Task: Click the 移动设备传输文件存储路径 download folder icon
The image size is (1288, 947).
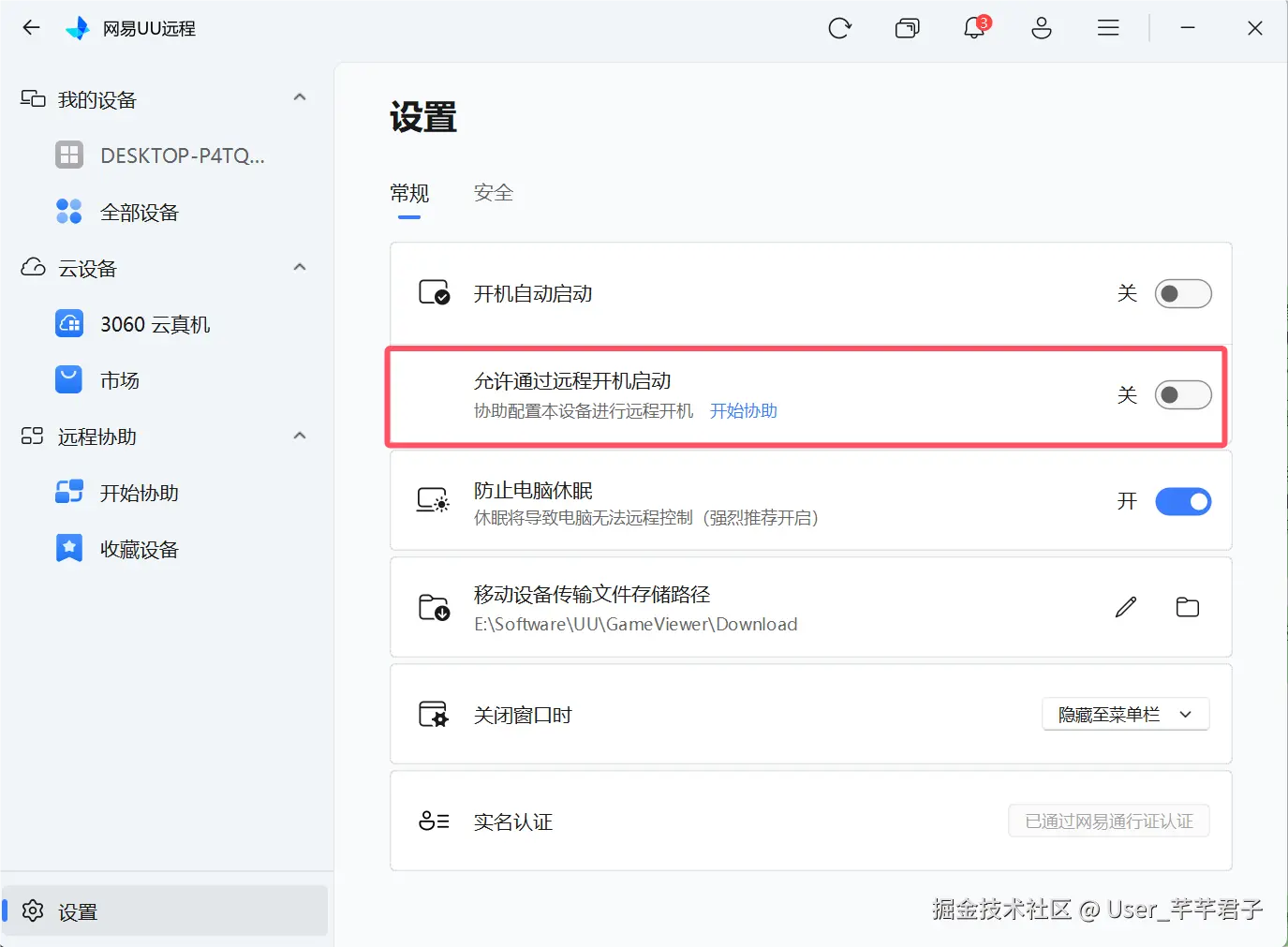Action: click(434, 608)
